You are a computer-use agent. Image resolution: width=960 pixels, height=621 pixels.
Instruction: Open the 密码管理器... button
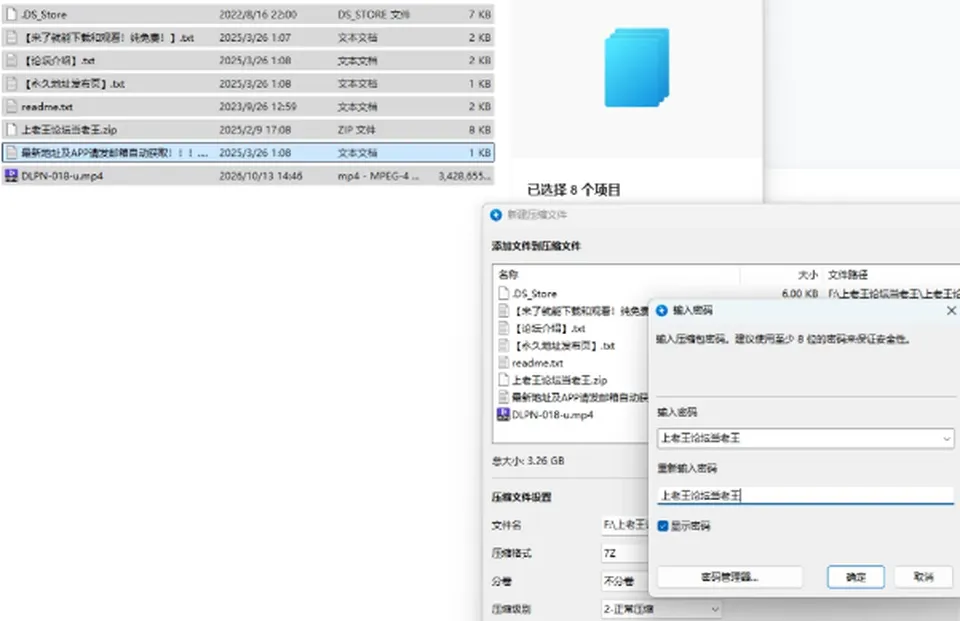730,577
